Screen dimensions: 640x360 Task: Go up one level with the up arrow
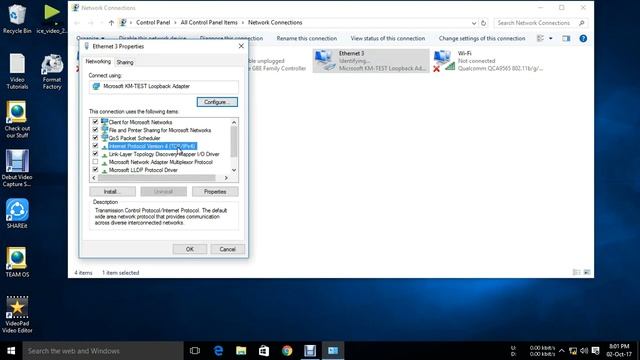pos(111,23)
